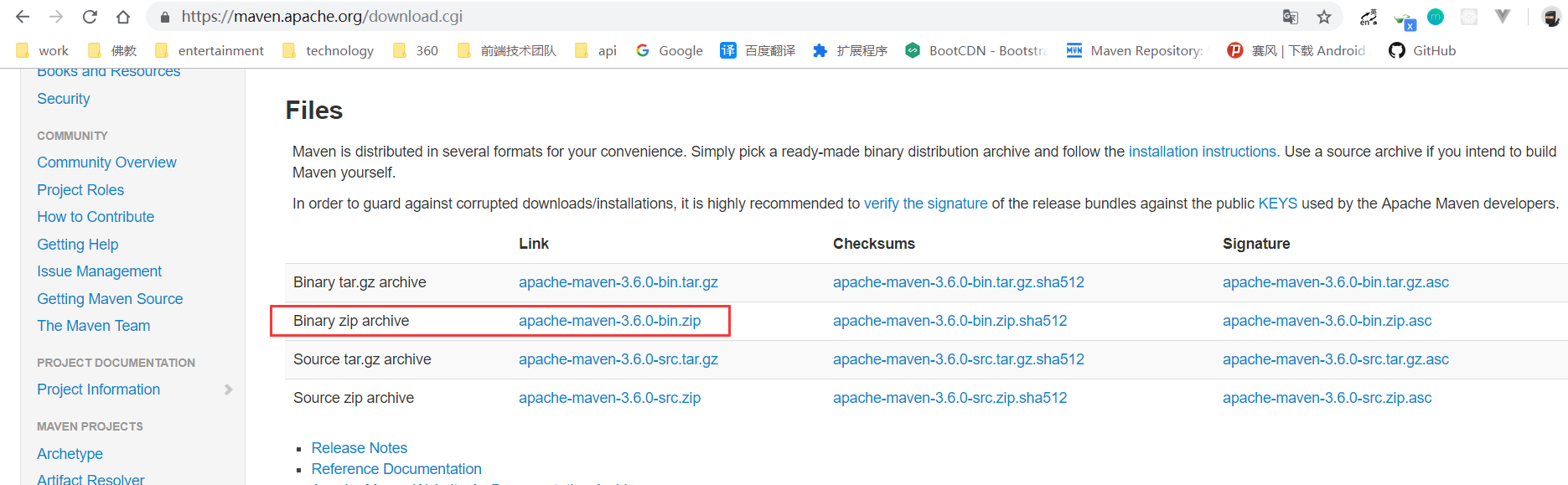Download apache-maven-3.6.0-bin.zip

tap(610, 321)
